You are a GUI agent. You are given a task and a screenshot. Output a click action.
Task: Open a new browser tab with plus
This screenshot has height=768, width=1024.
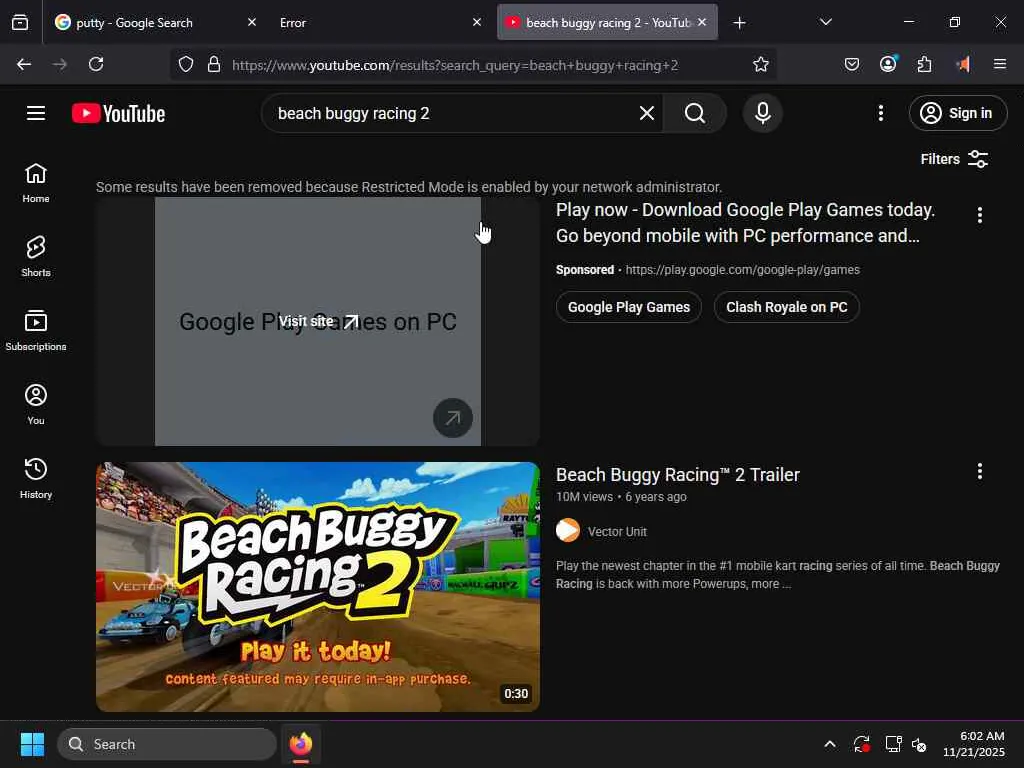click(739, 23)
